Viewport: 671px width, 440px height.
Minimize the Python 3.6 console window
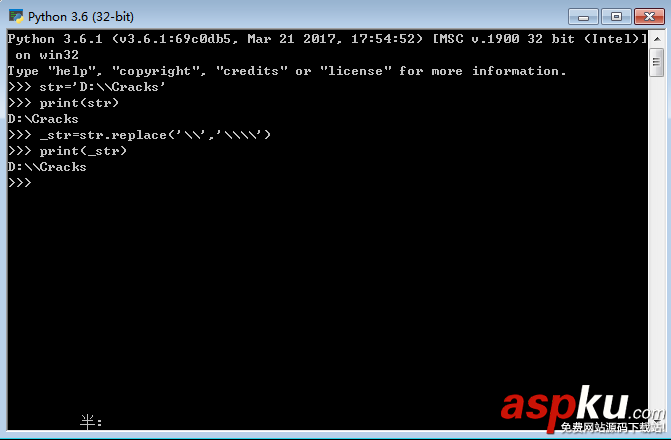(583, 17)
